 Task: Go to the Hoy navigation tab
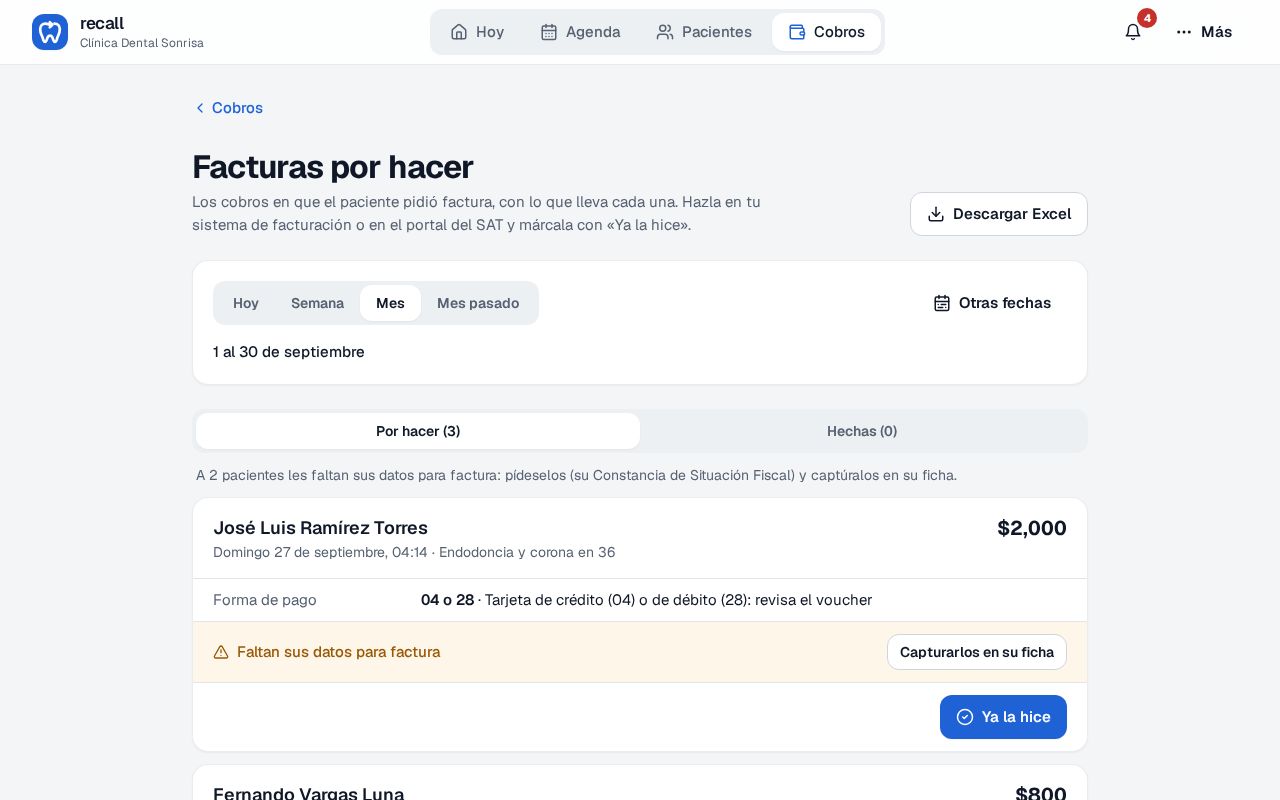tap(477, 32)
